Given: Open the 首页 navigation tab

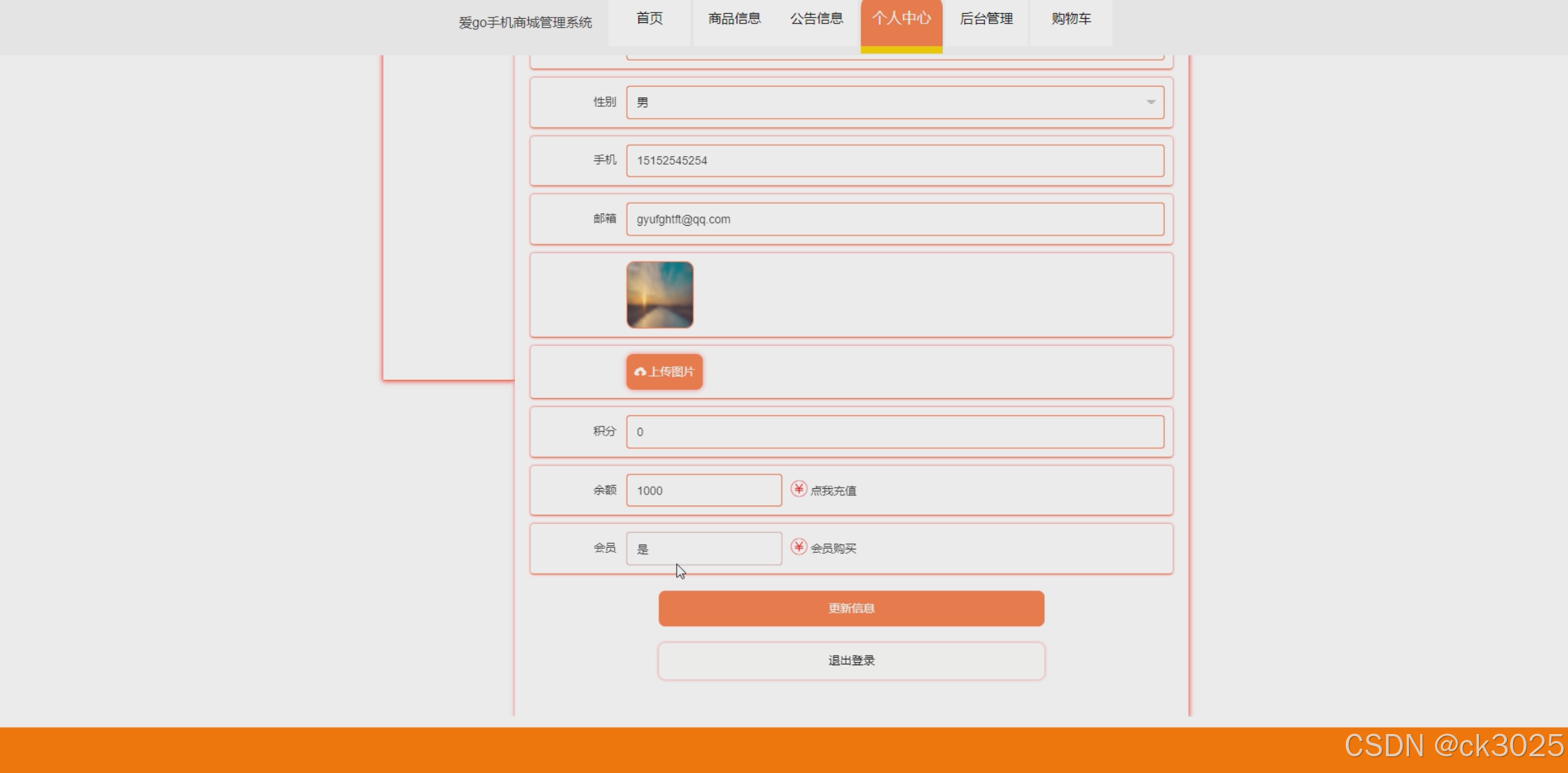Looking at the screenshot, I should click(x=649, y=19).
